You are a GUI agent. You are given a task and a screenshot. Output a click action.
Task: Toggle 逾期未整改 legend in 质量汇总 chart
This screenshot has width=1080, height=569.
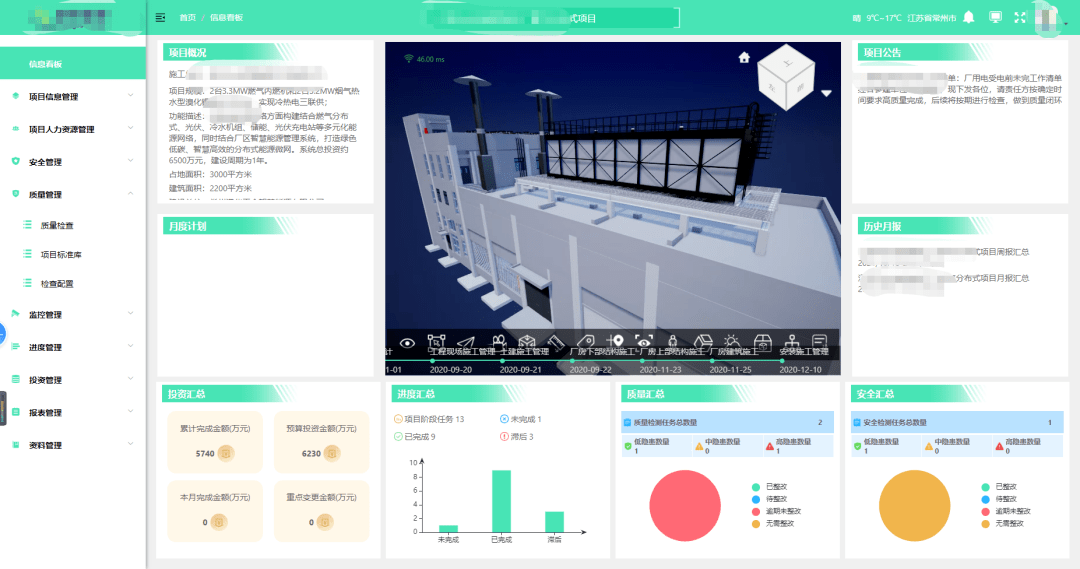[776, 511]
